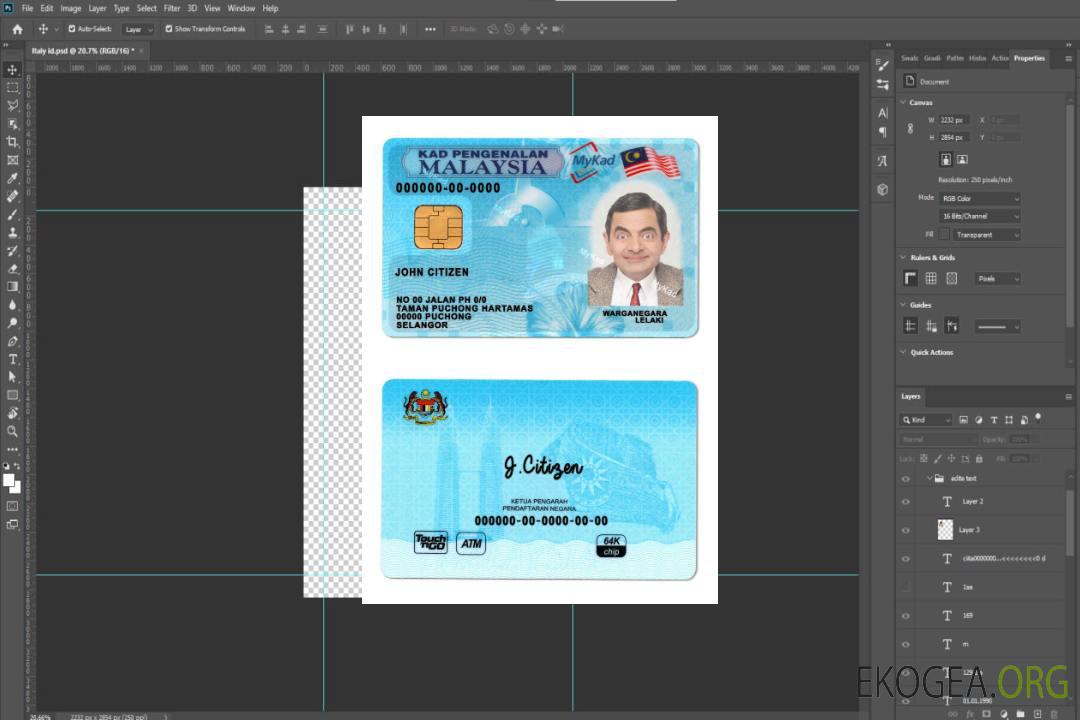Image resolution: width=1080 pixels, height=720 pixels.
Task: Select the Eraser tool
Action: (12, 269)
